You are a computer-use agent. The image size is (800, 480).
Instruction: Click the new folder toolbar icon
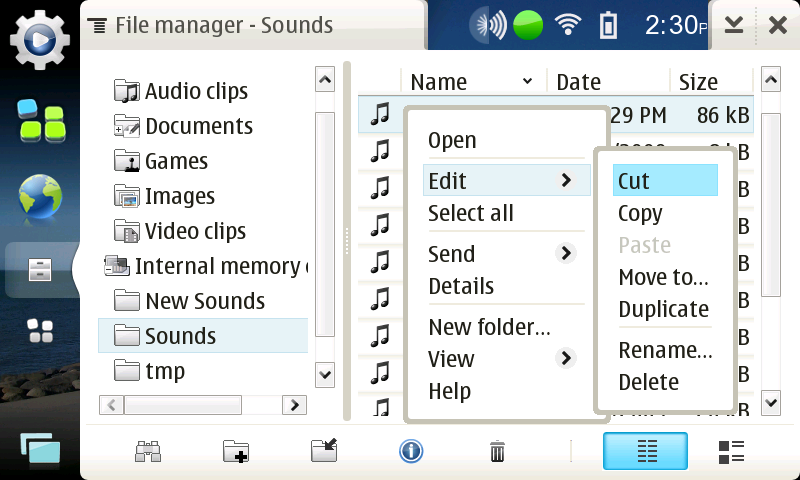(235, 451)
